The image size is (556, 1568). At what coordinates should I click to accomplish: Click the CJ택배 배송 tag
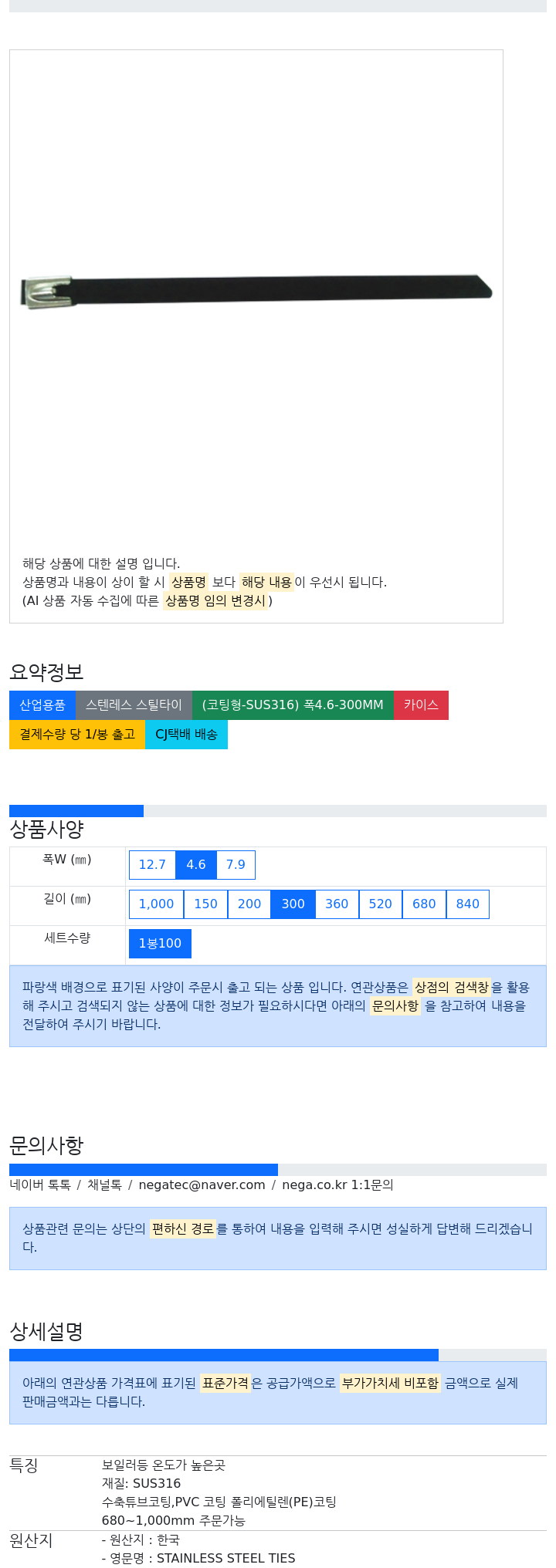click(186, 735)
